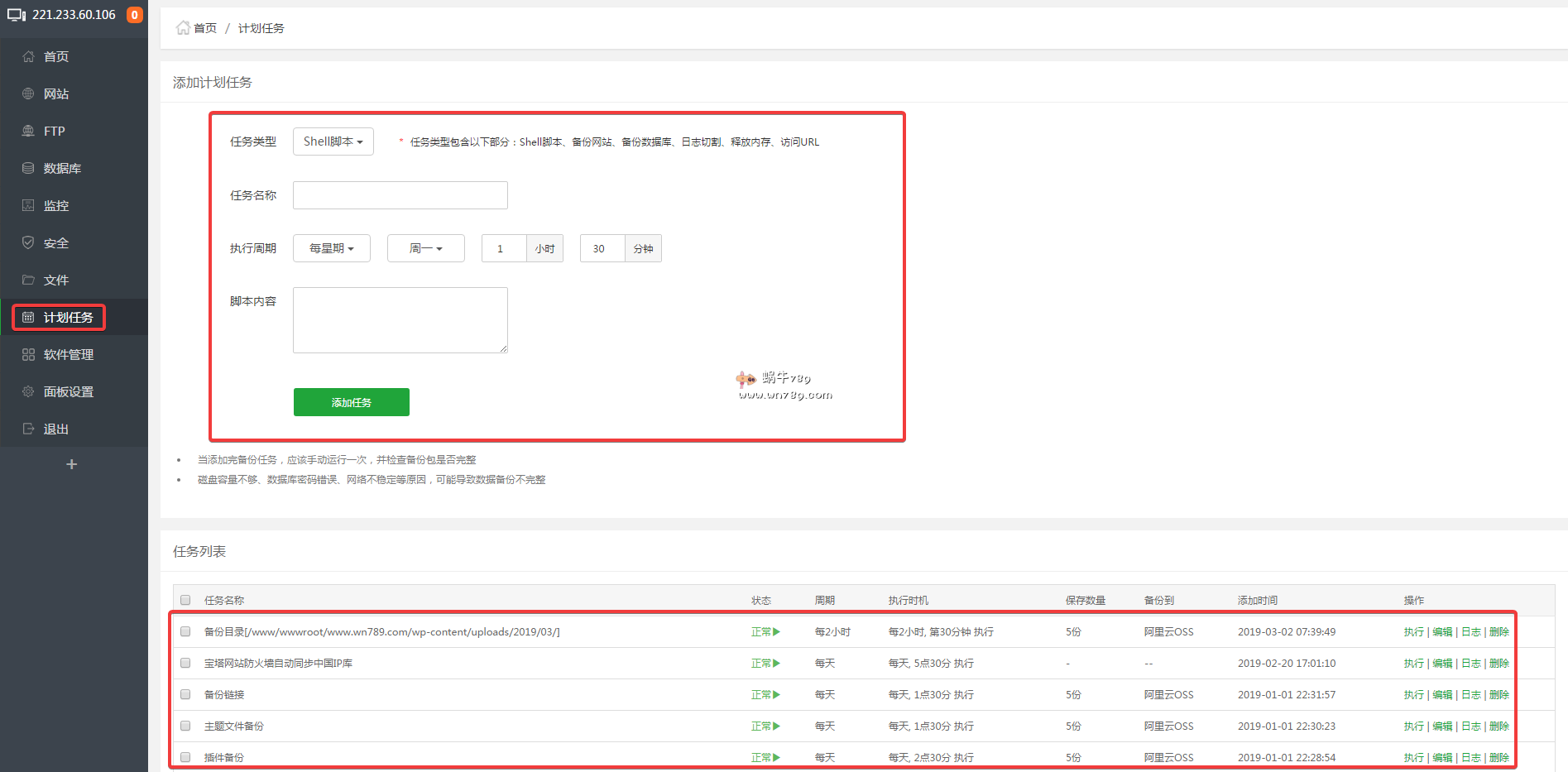Image resolution: width=1568 pixels, height=772 pixels.
Task: Open the Shell脚本 task type dropdown
Action: coord(333,141)
